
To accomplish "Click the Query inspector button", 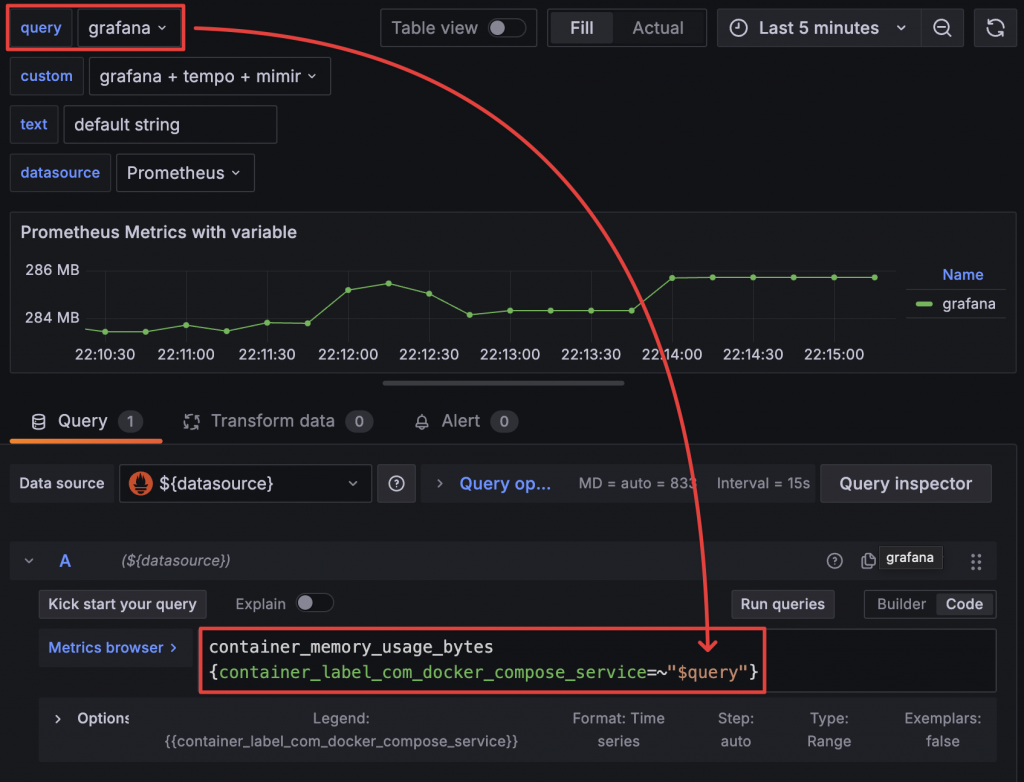I will tap(905, 483).
